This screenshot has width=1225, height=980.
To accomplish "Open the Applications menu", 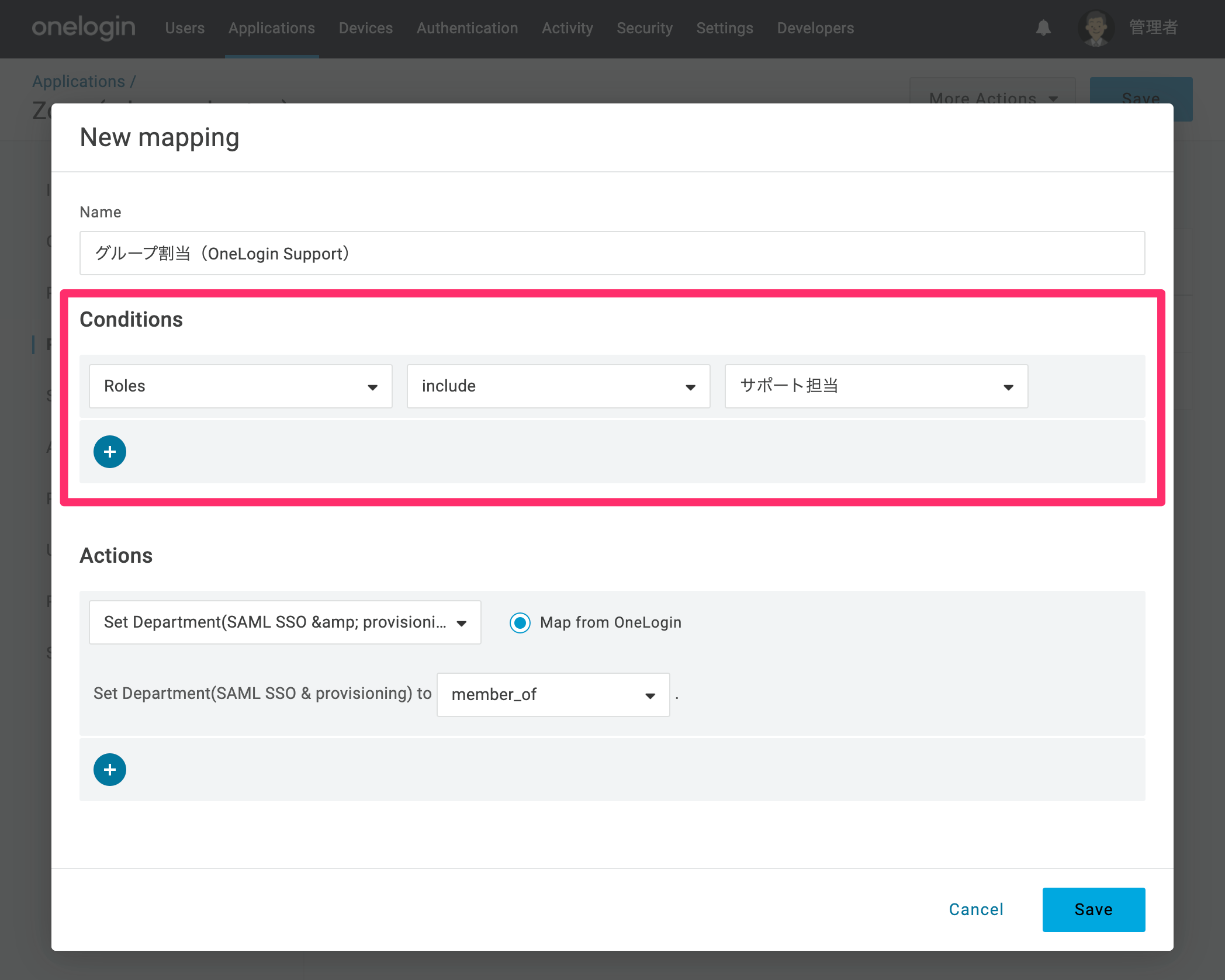I will point(272,28).
